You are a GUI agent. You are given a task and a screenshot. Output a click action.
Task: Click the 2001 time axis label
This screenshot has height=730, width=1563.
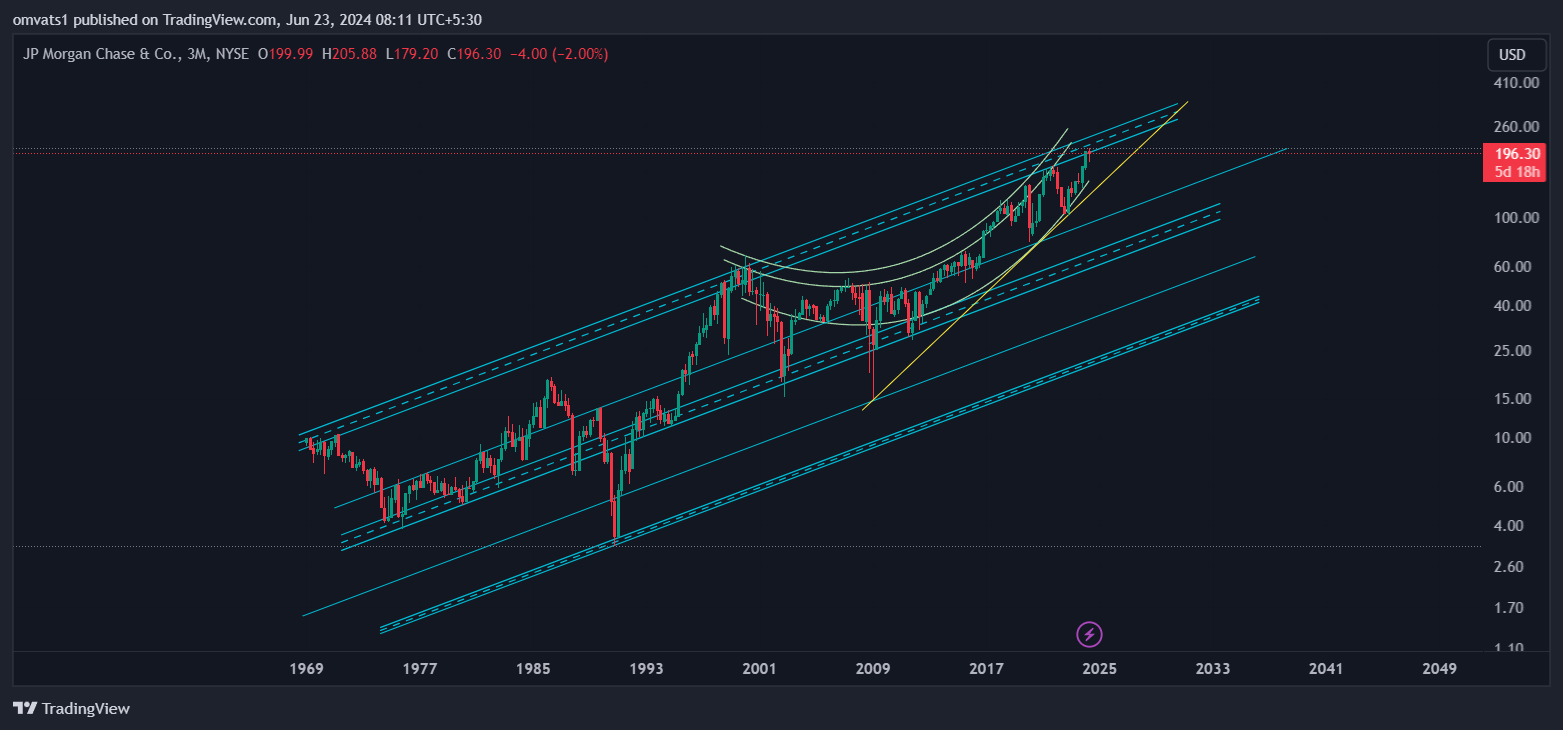click(x=760, y=668)
